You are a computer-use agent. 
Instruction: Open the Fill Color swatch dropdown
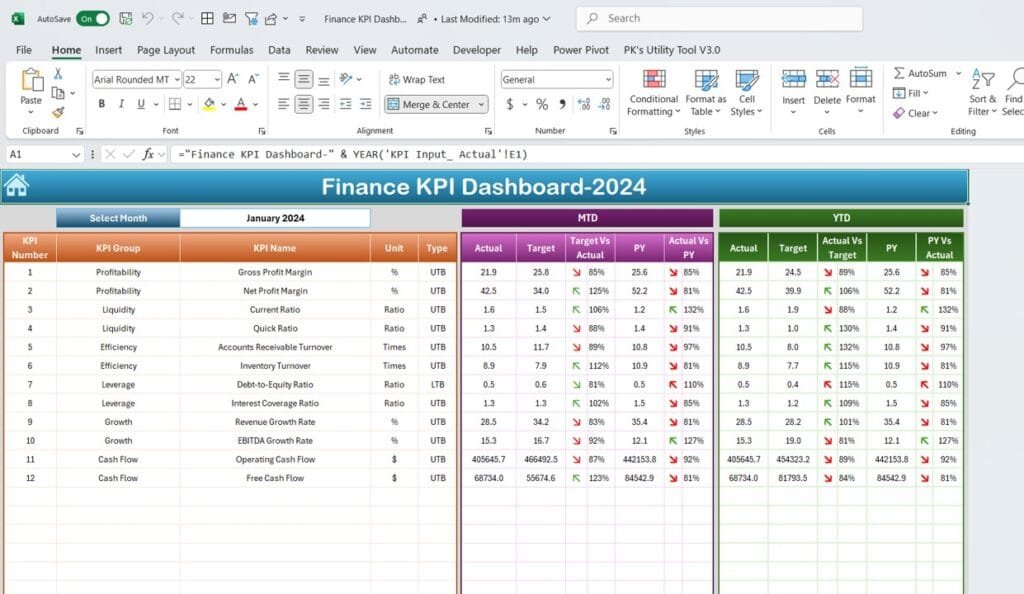223,104
